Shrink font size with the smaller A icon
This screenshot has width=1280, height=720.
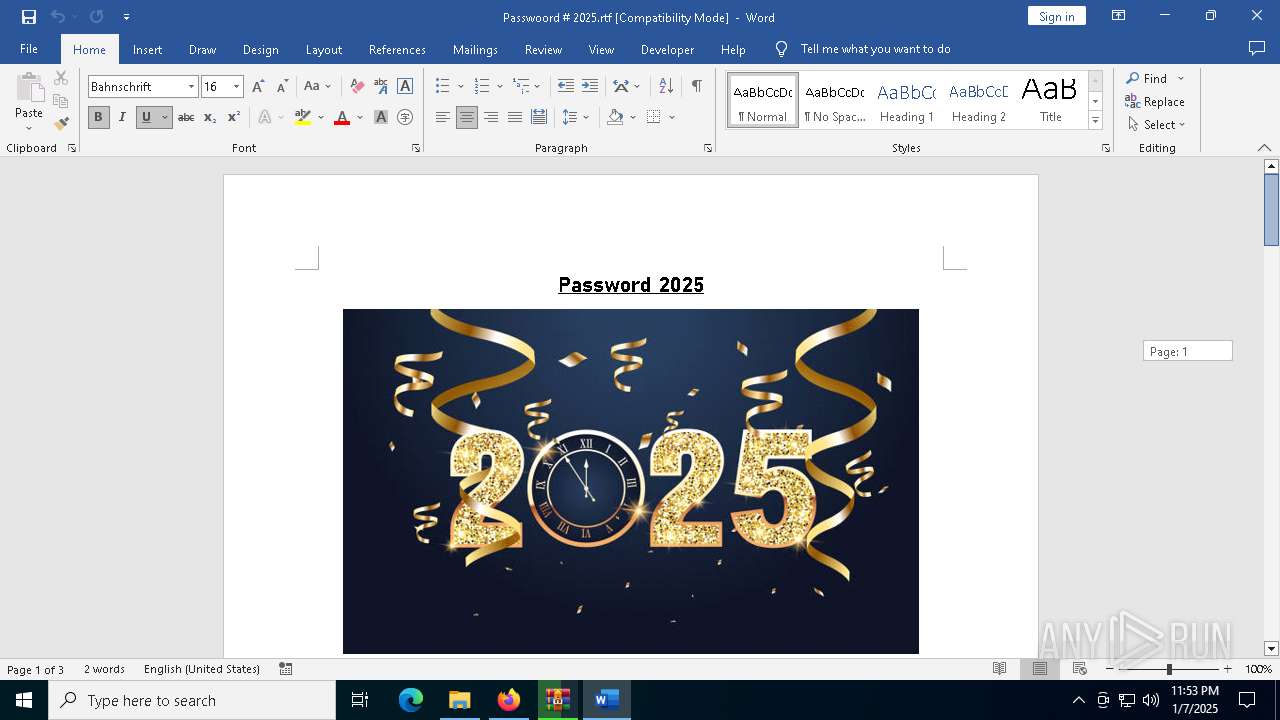pyautogui.click(x=282, y=86)
